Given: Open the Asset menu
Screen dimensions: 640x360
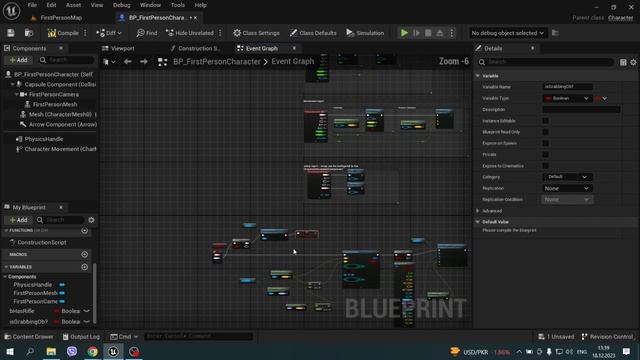Looking at the screenshot, I should click(x=73, y=5).
